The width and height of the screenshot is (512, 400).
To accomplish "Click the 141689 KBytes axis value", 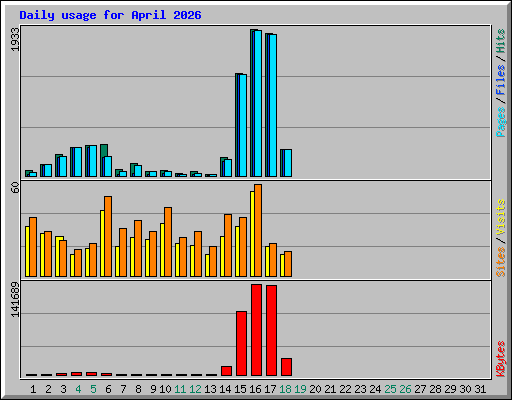I will pyautogui.click(x=15, y=299).
